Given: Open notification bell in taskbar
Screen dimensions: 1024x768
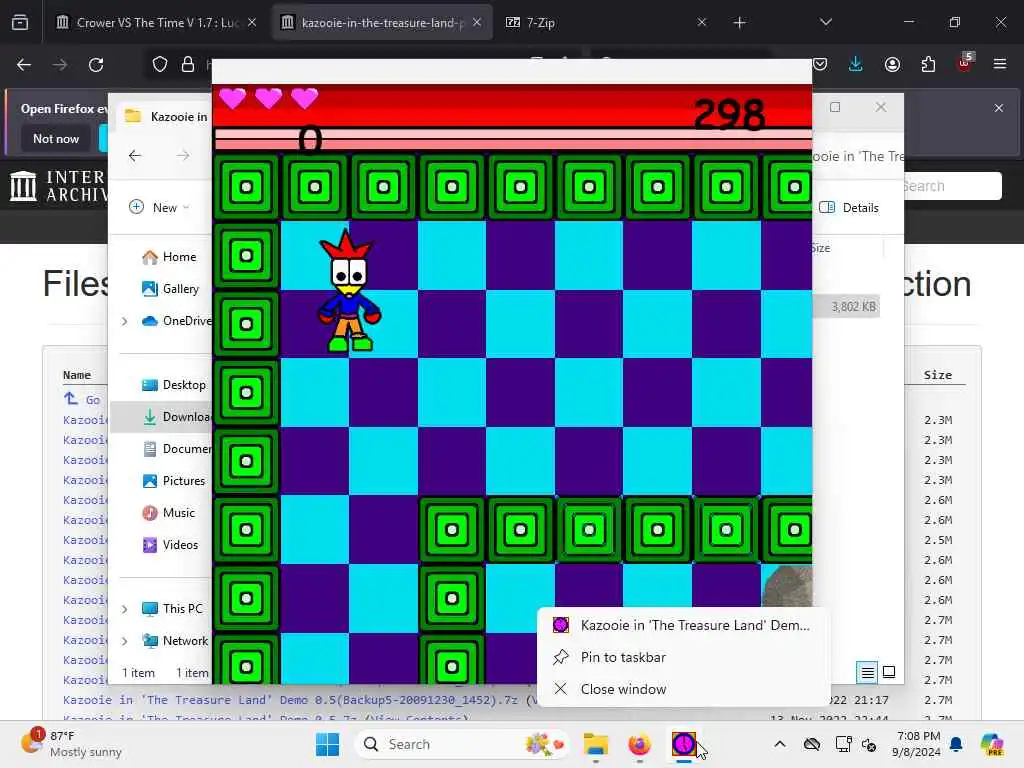Looking at the screenshot, I should point(956,744).
